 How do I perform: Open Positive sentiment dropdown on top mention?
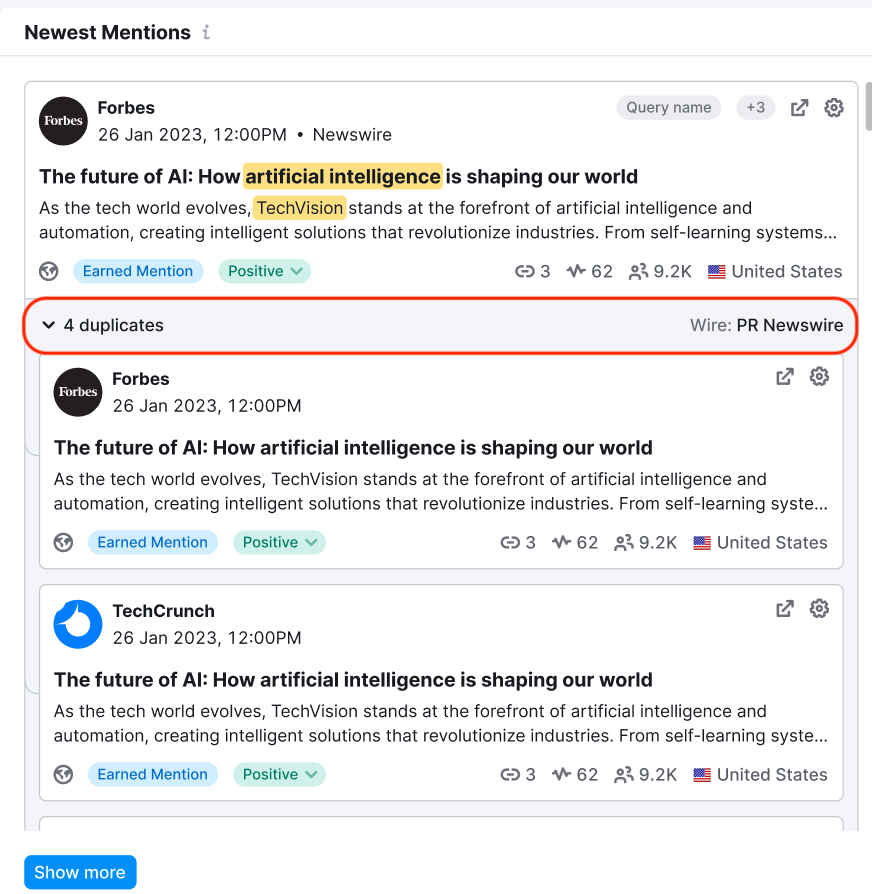pyautogui.click(x=265, y=271)
